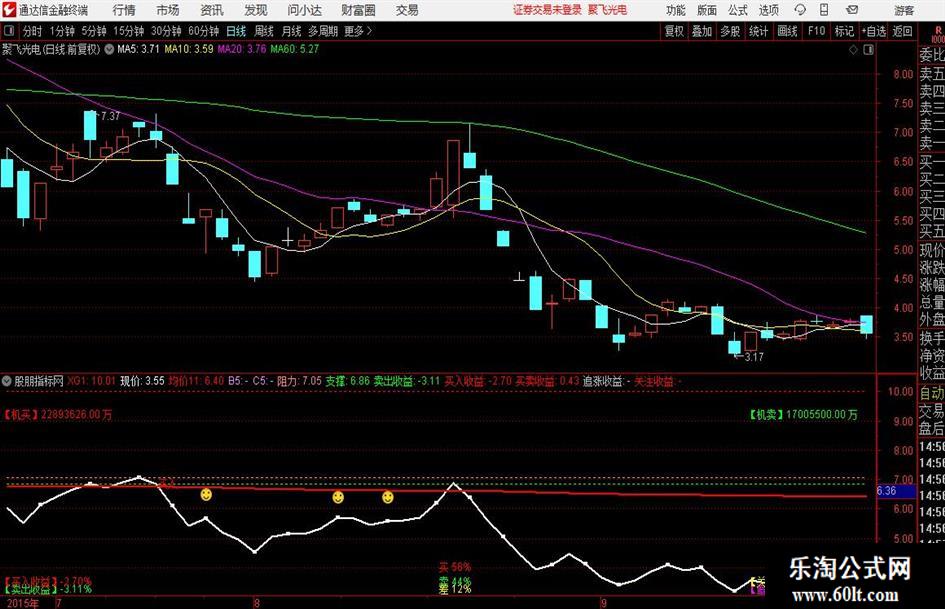Click first smiley face marker on indicator
This screenshot has height=609, width=945.
point(206,494)
